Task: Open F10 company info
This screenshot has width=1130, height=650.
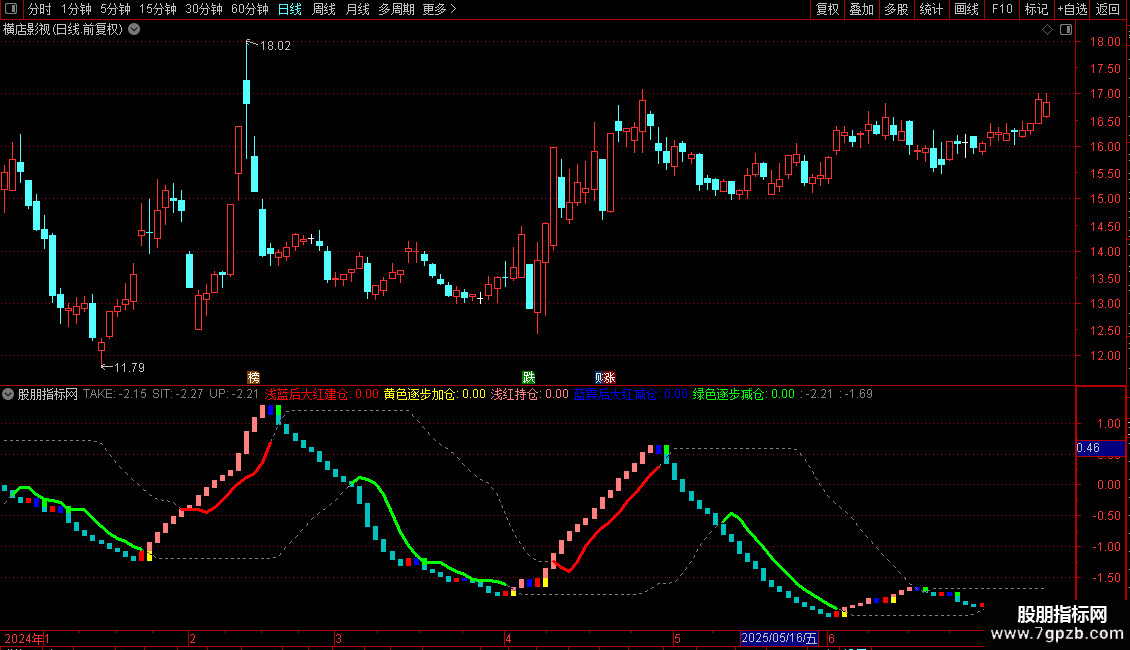Action: [x=1002, y=9]
